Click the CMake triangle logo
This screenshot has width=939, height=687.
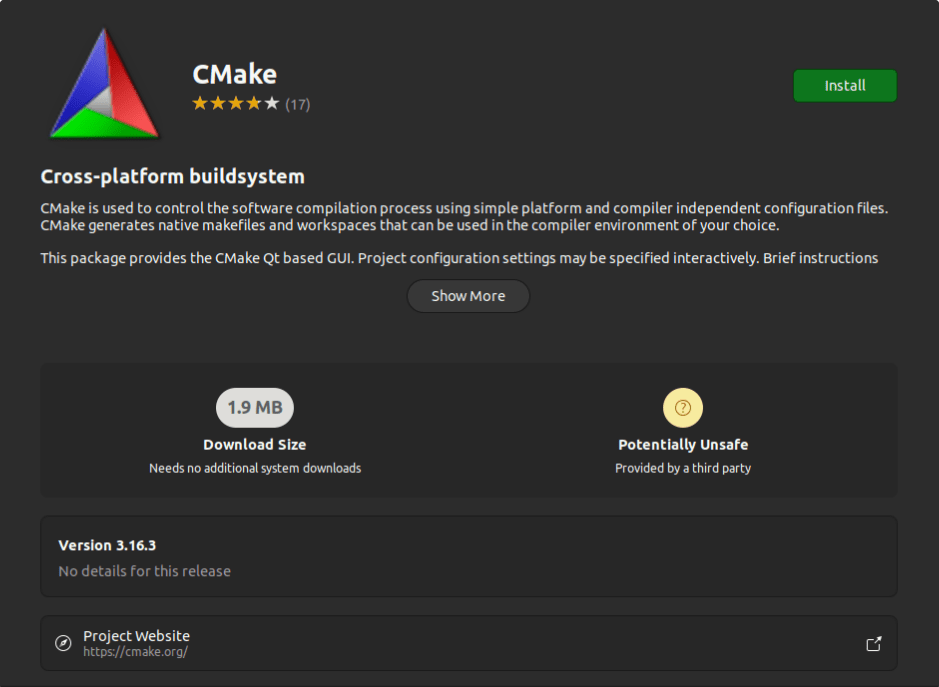104,83
